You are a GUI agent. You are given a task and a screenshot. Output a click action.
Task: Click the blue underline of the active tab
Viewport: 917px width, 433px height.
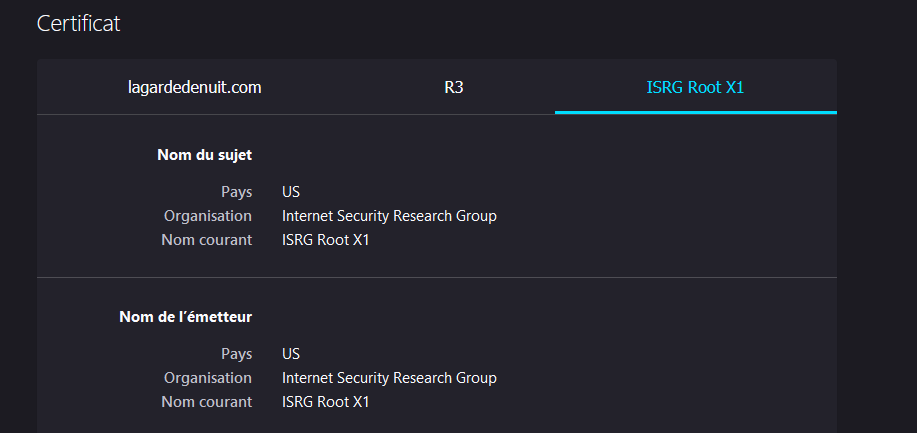click(696, 112)
